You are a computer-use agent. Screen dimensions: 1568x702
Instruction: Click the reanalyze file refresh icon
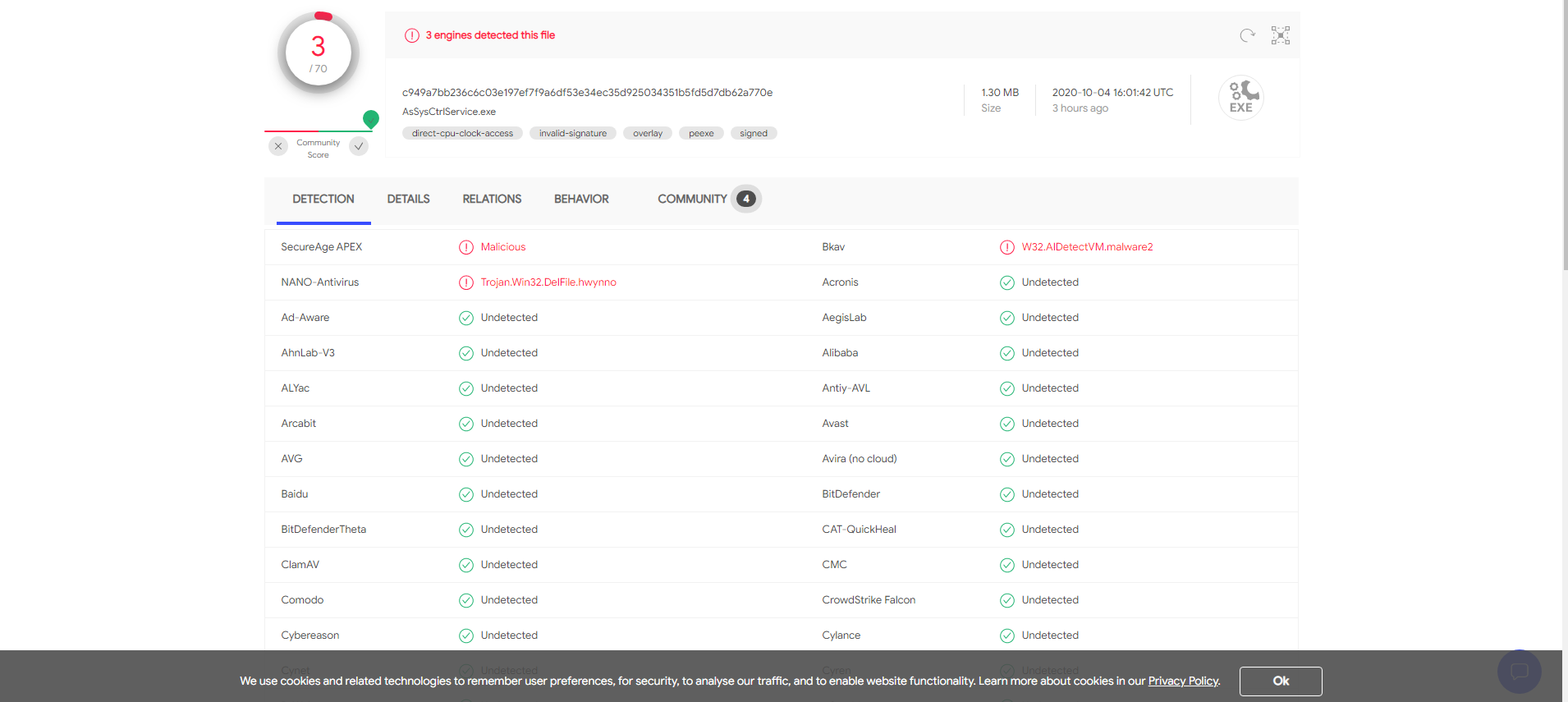1247,35
